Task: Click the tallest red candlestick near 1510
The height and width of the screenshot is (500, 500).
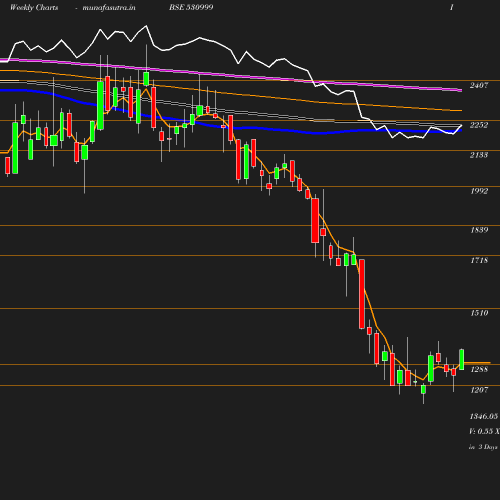Action: pos(362,294)
